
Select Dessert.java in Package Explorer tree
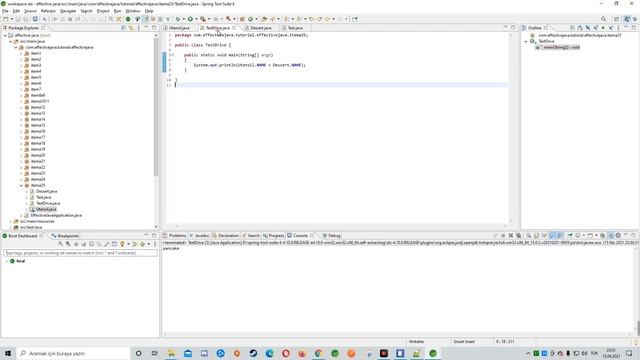pos(46,191)
